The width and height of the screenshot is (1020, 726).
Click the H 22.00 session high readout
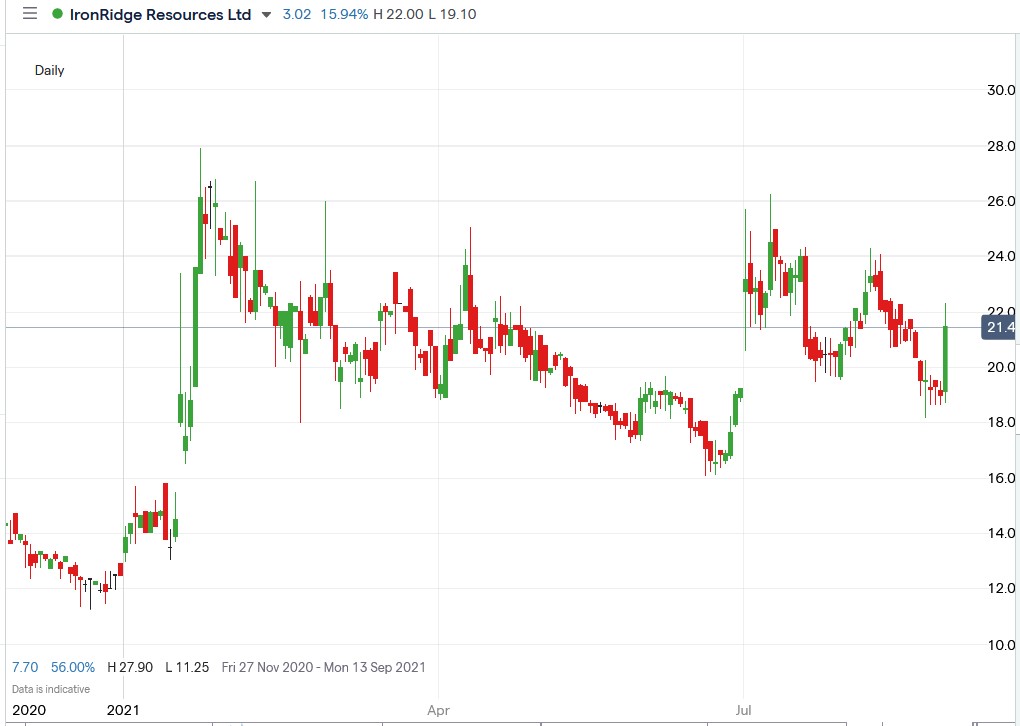tap(404, 14)
